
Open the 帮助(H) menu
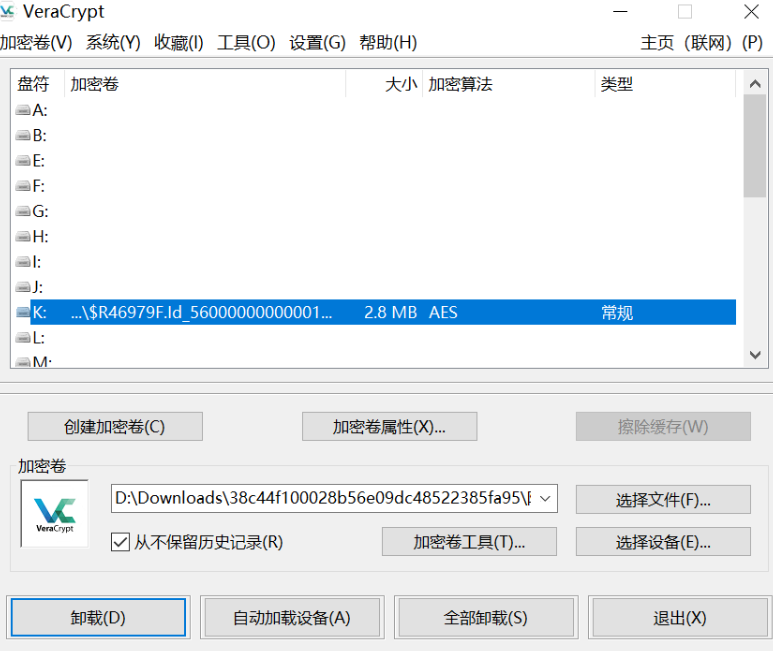(x=388, y=43)
